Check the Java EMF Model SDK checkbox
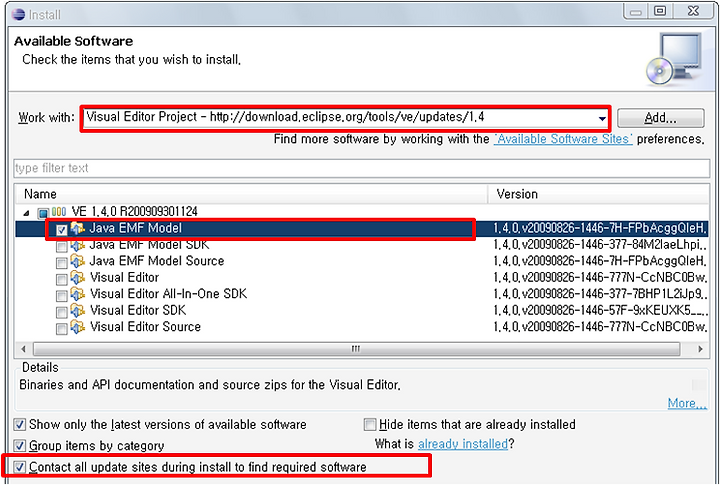Image resolution: width=720 pixels, height=485 pixels. point(62,247)
